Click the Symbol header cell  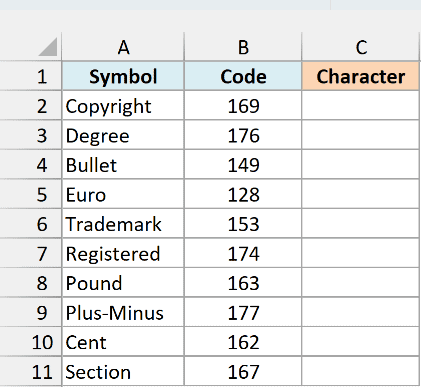point(123,76)
